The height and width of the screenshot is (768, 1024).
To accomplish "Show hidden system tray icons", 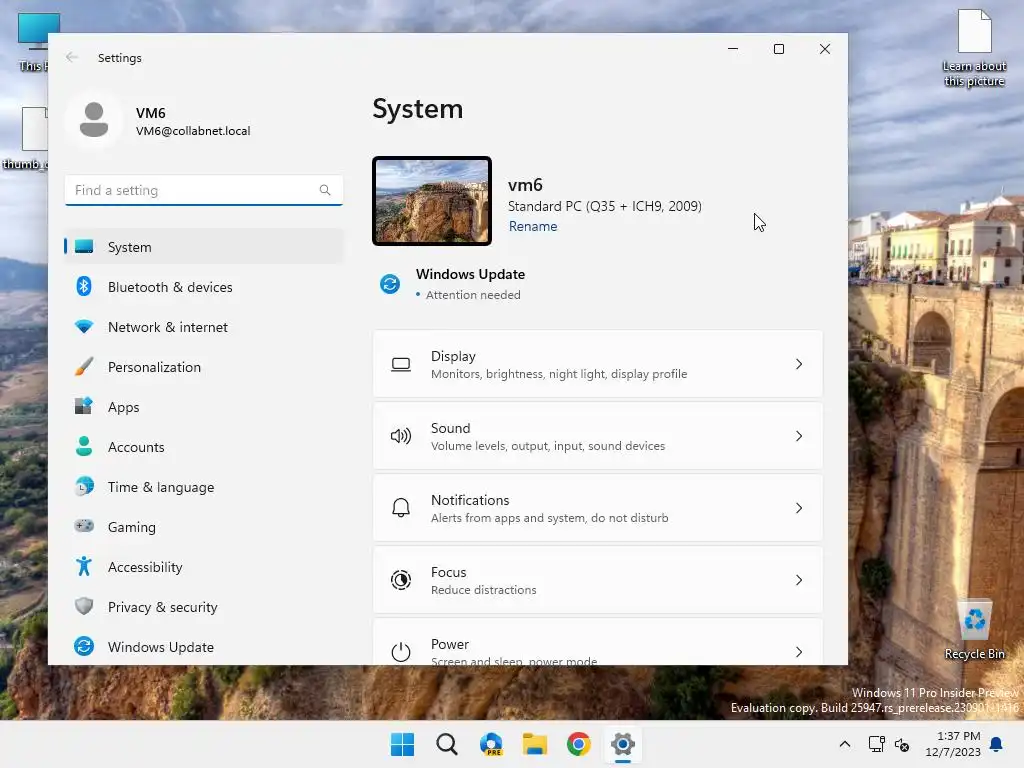I will click(844, 744).
